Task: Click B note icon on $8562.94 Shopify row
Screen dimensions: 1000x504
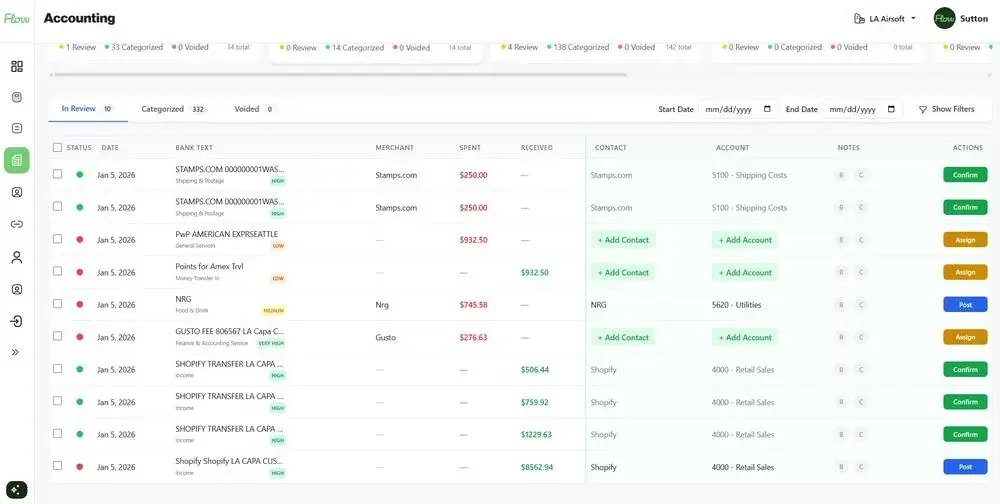Action: 841,467
